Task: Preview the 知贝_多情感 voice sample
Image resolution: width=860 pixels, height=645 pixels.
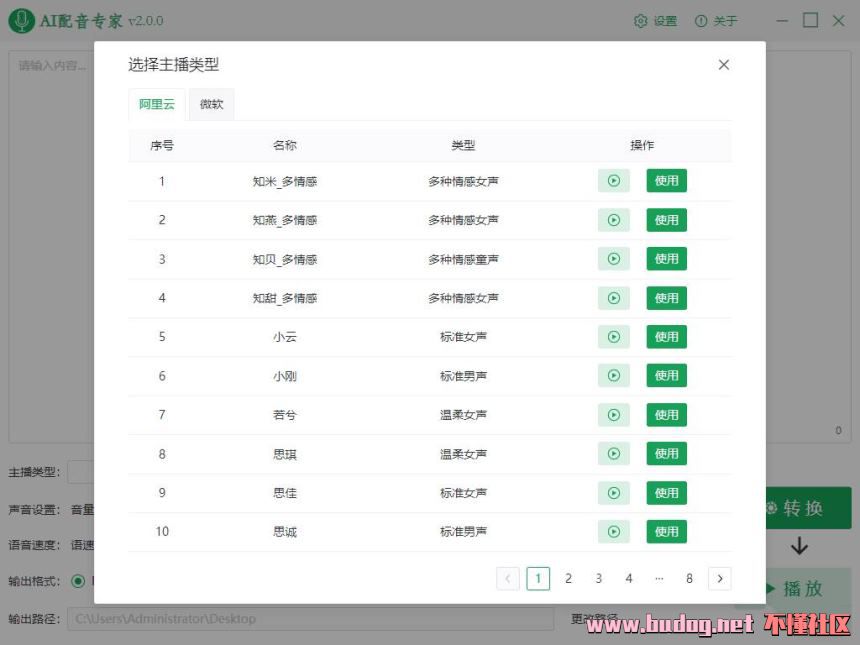Action: pos(614,259)
